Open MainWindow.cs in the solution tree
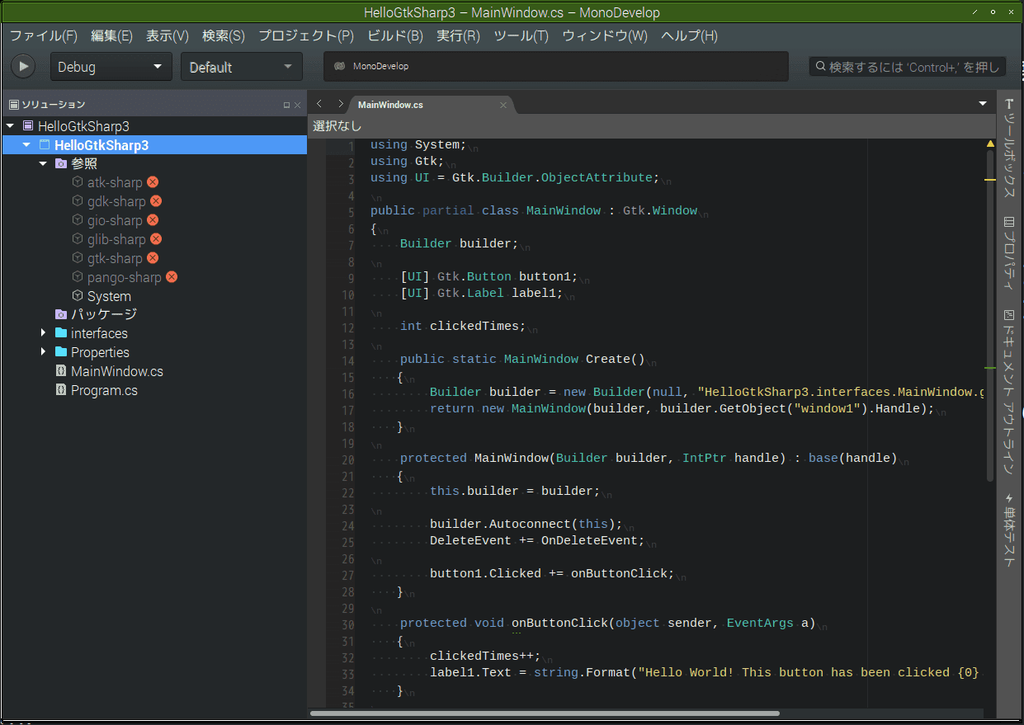The image size is (1024, 725). tap(117, 371)
